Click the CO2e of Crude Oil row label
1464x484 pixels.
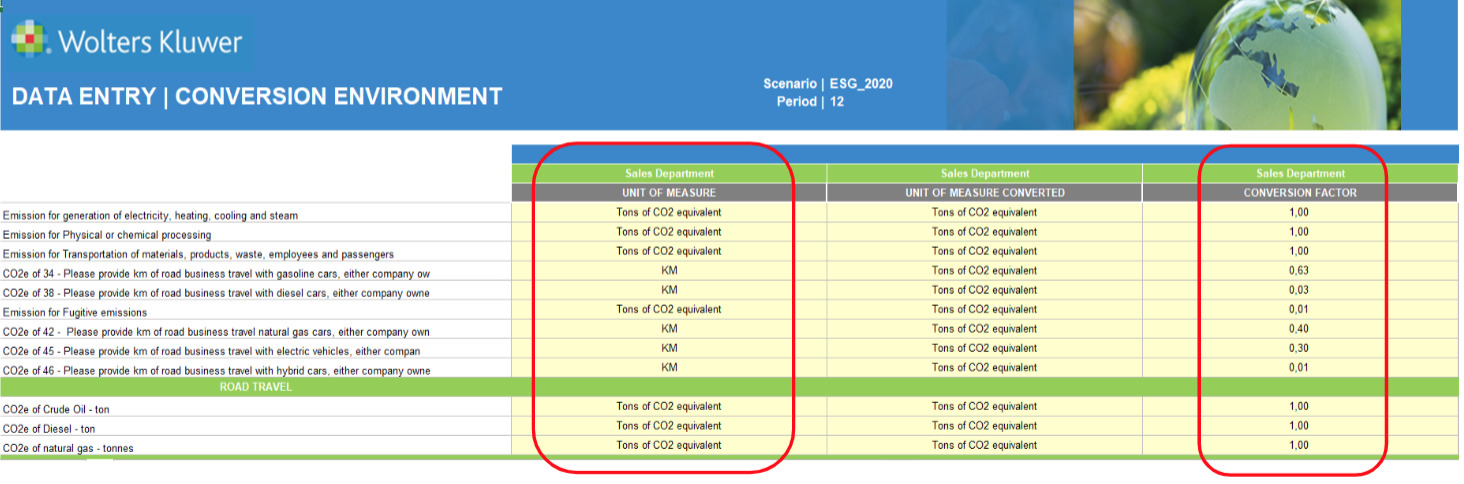click(55, 409)
